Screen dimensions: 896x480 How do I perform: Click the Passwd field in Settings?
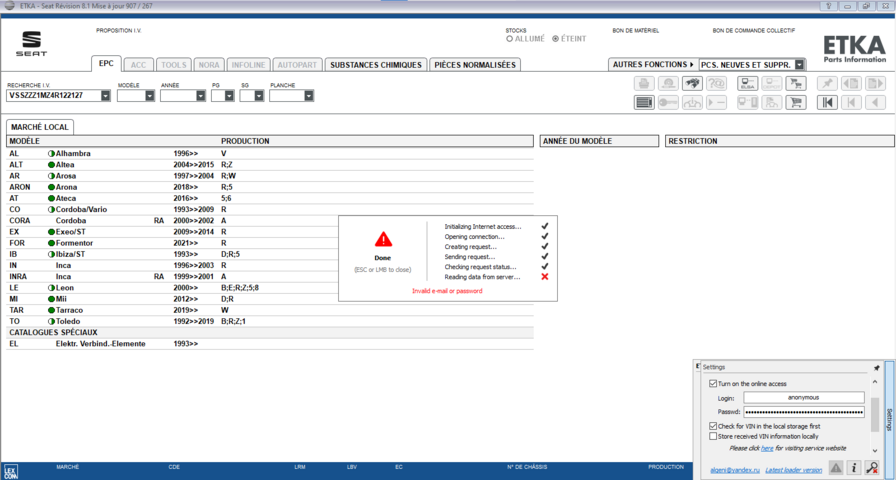point(803,412)
